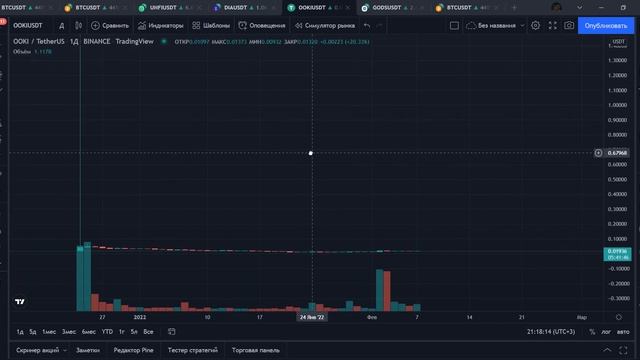The height and width of the screenshot is (360, 640).
Task: Open timezone setting 21:18:14 (UTC+3)
Action: [551, 332]
